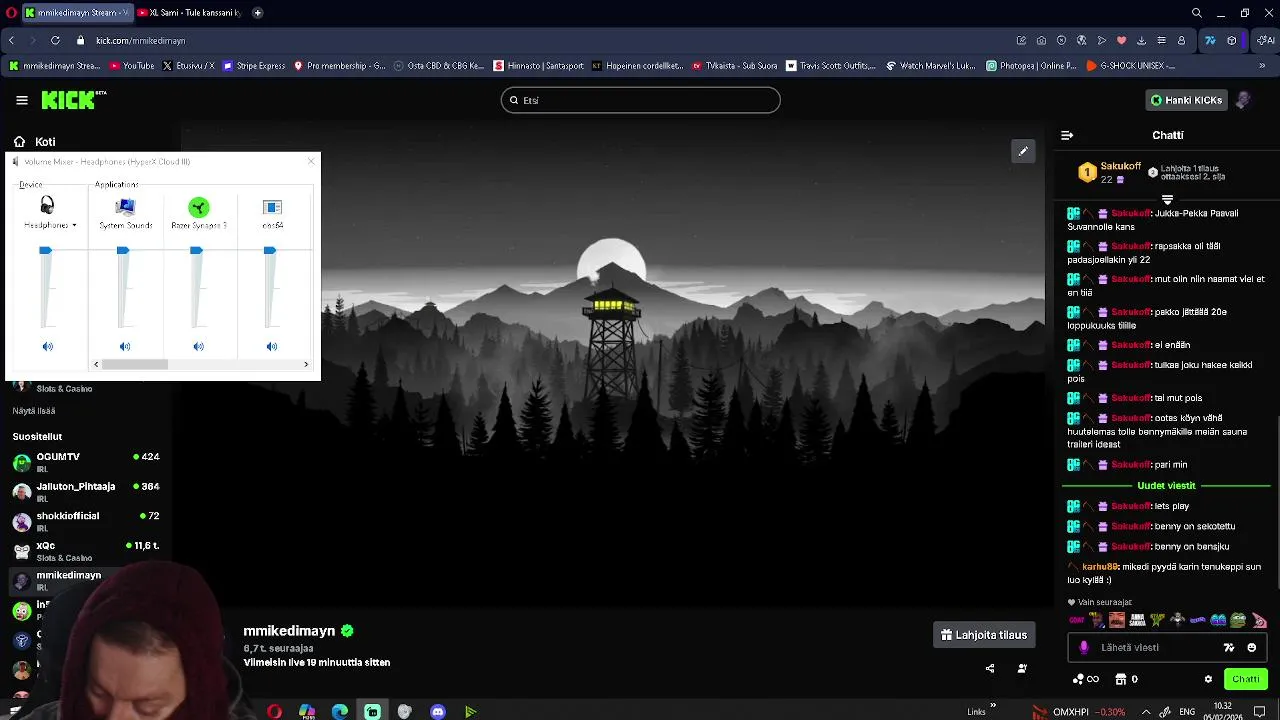The height and width of the screenshot is (720, 1280).
Task: Go to Koti home link
Action: 35,142
